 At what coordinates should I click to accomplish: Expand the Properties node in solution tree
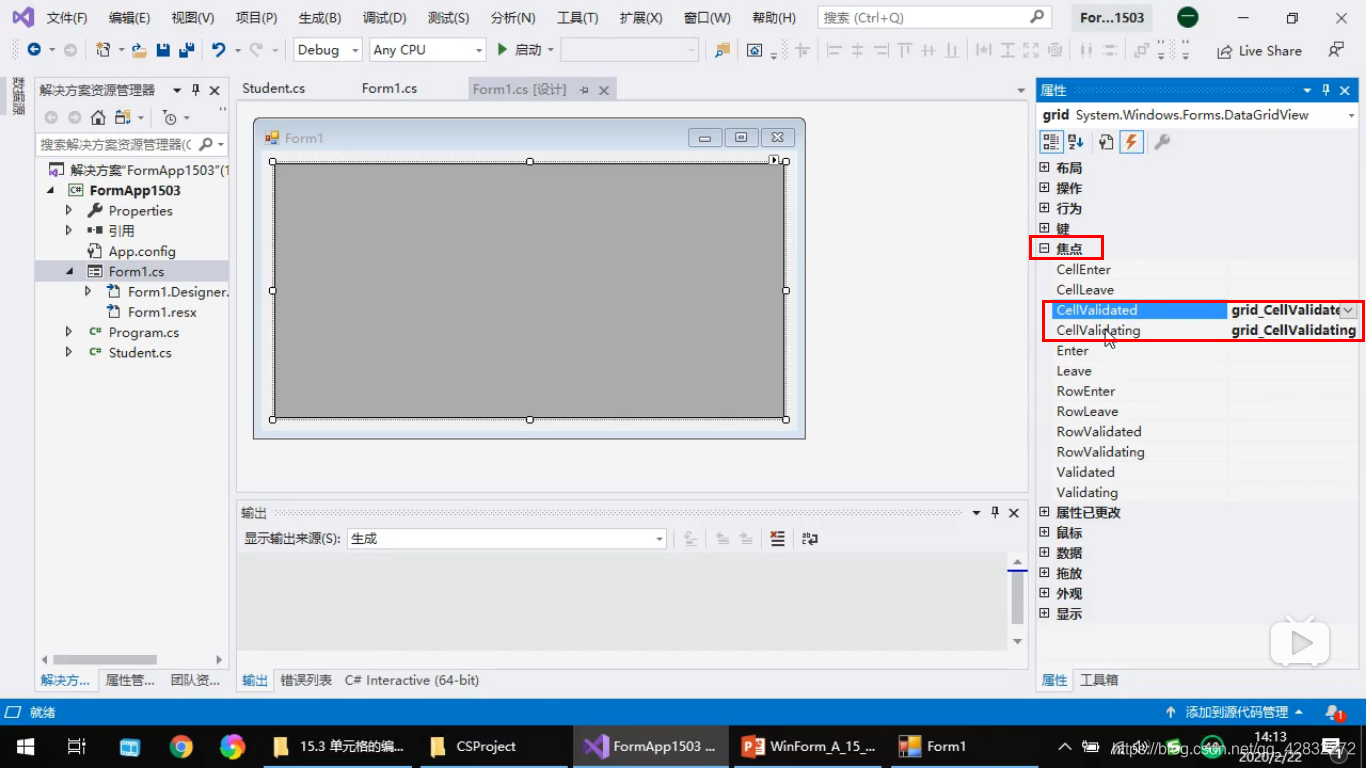click(x=69, y=211)
